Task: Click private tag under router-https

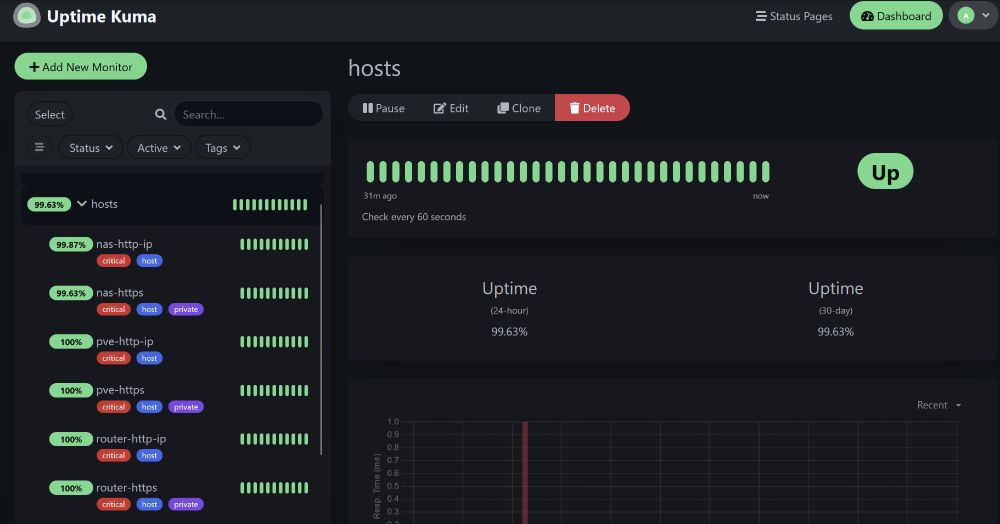Action: coord(186,504)
